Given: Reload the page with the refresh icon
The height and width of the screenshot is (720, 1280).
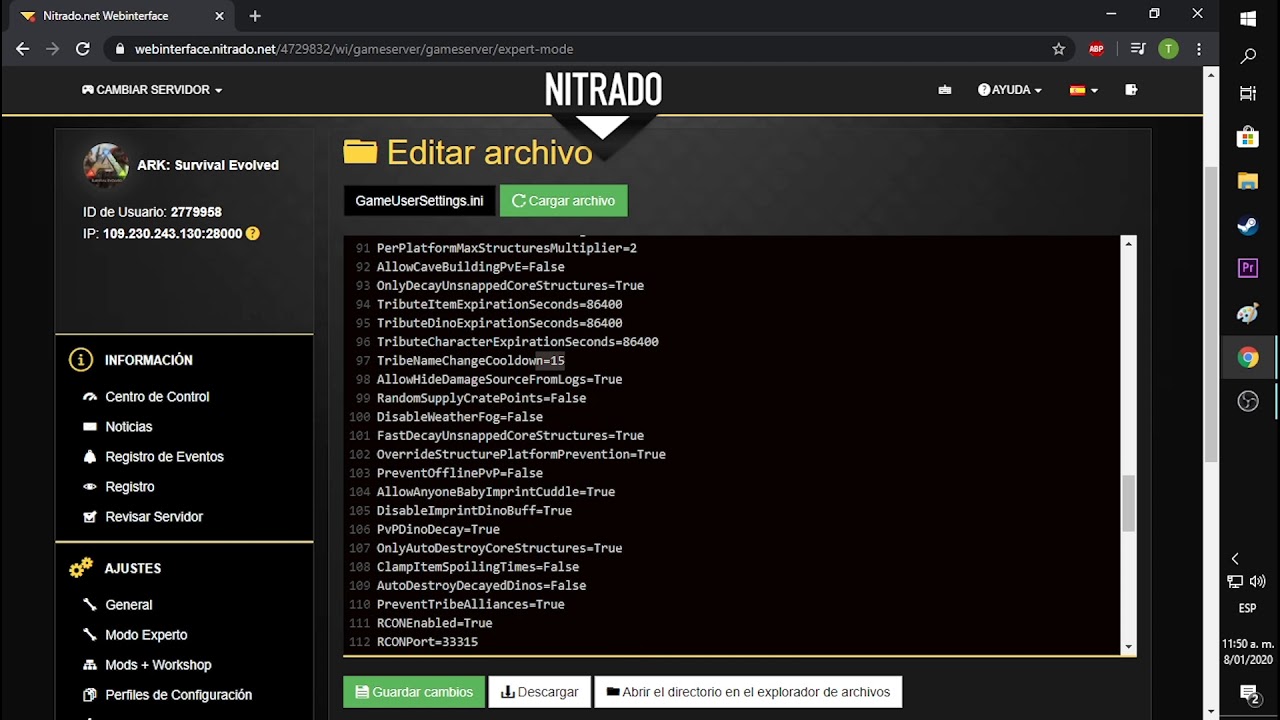Looking at the screenshot, I should [x=83, y=49].
